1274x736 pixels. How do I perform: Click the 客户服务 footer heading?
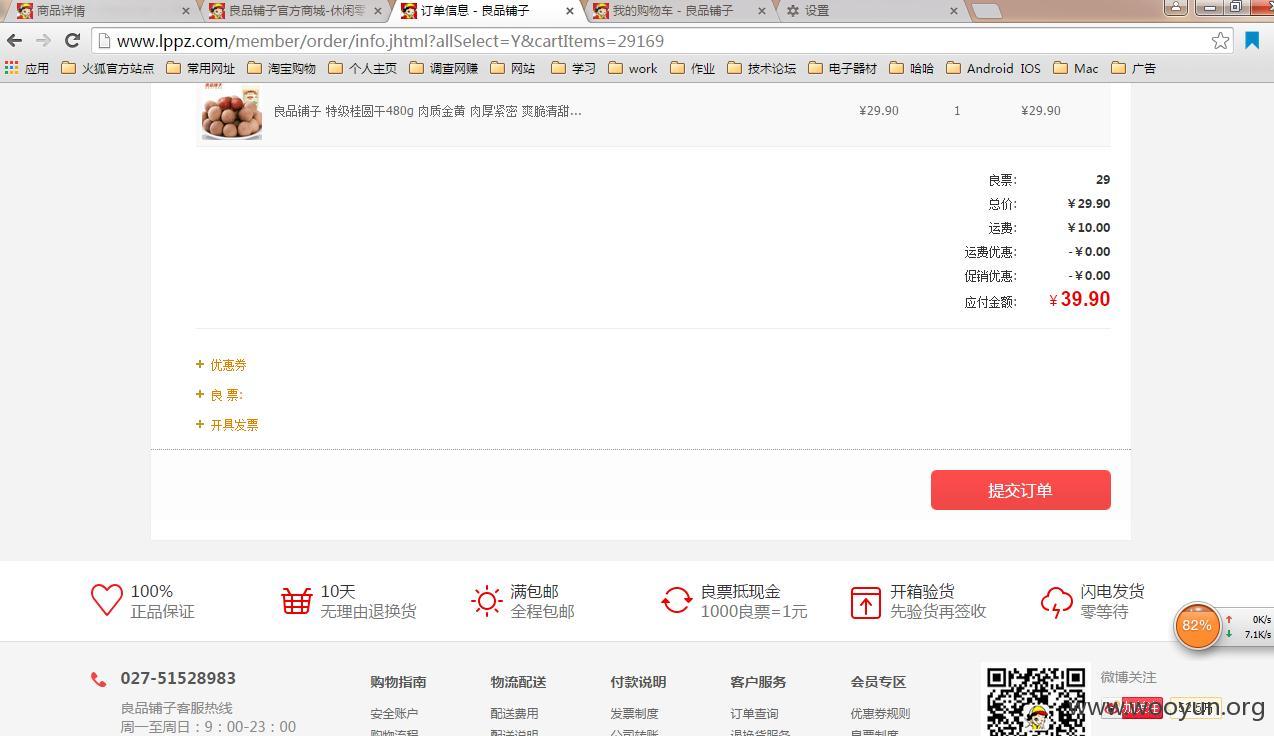point(758,682)
